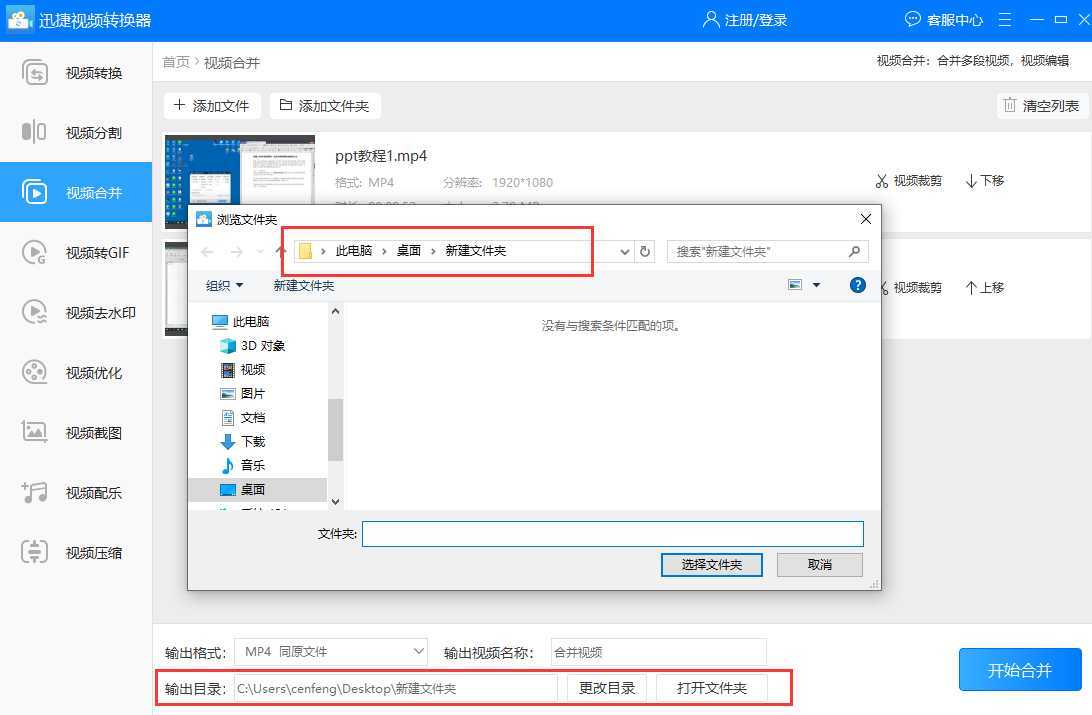The image size is (1092, 715).
Task: Click the refresh icon in address bar
Action: 645,251
